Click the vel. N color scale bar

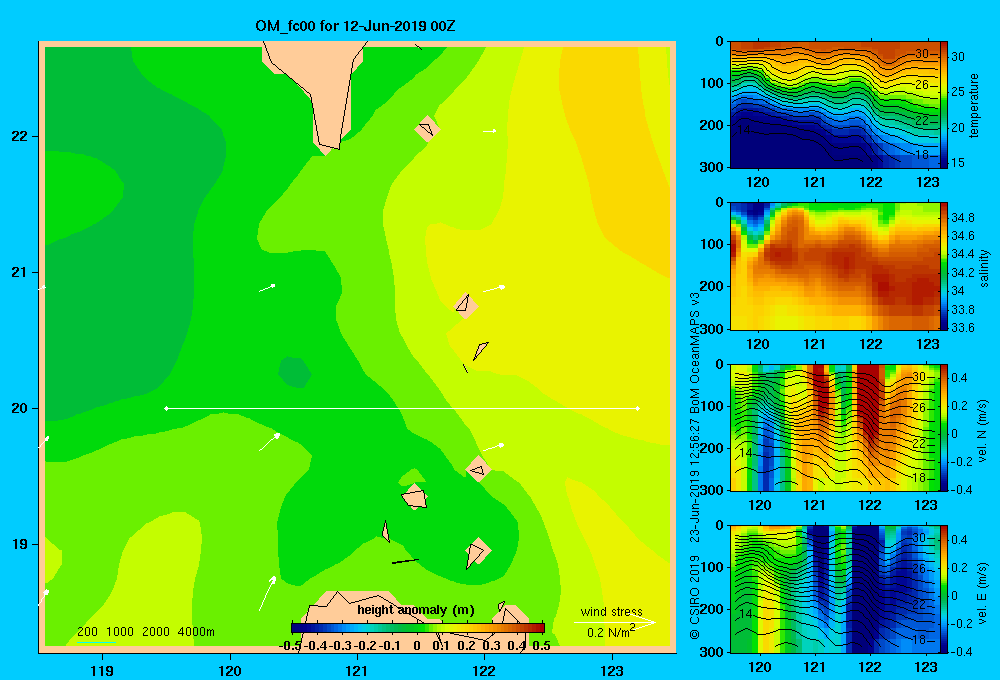(x=944, y=427)
